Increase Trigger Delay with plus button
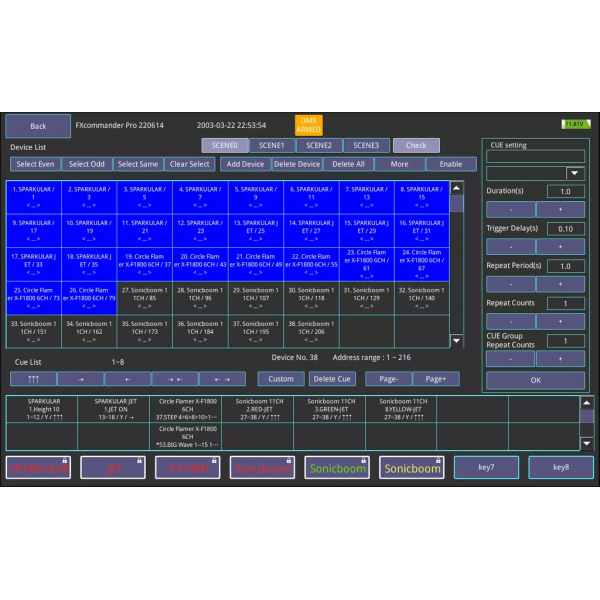This screenshot has height=600, width=600. coord(560,247)
